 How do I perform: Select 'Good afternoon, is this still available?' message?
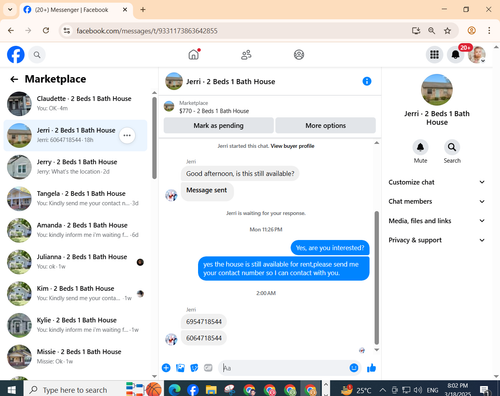240,174
